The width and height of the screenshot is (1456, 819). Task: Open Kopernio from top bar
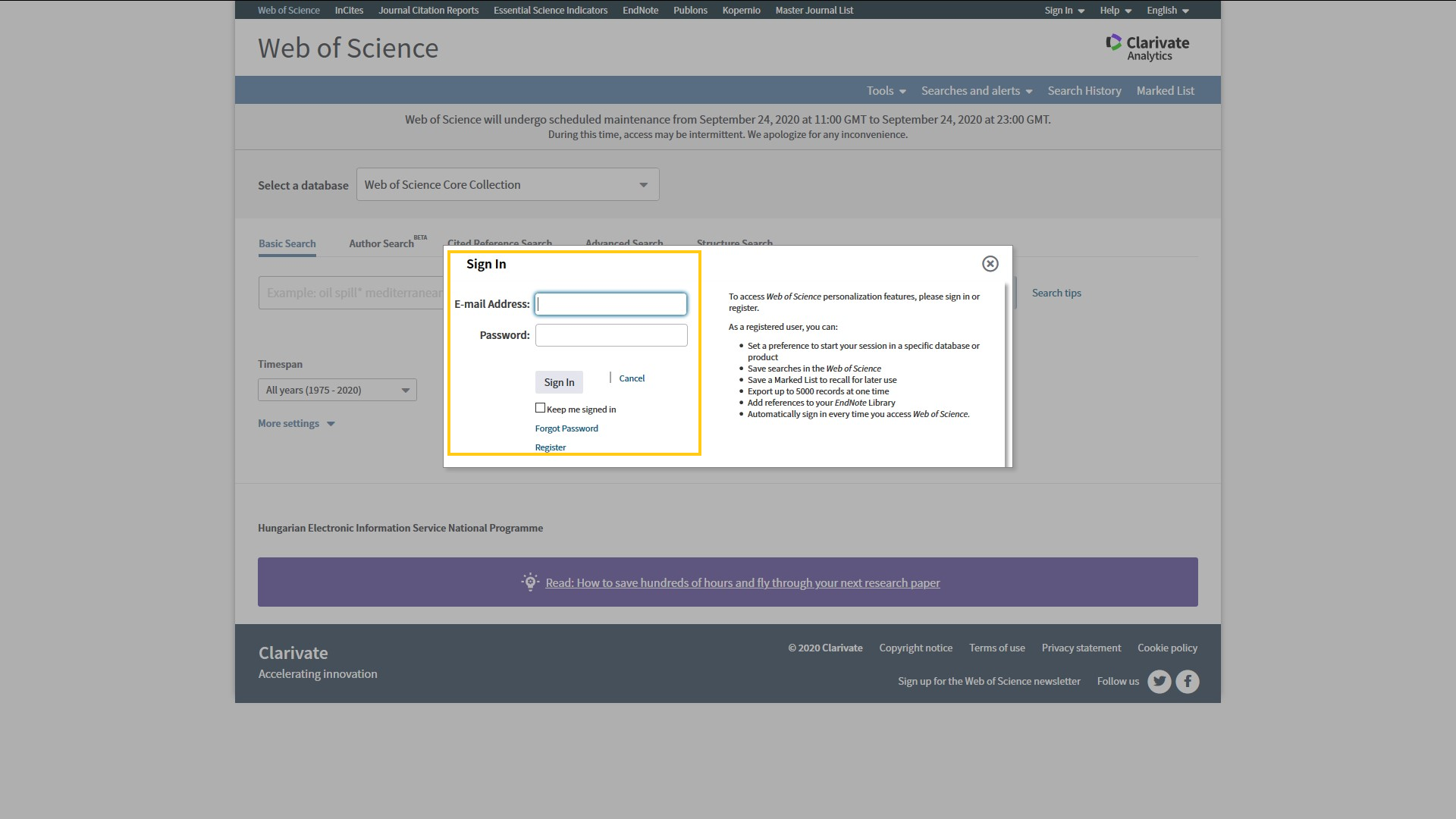click(x=741, y=11)
